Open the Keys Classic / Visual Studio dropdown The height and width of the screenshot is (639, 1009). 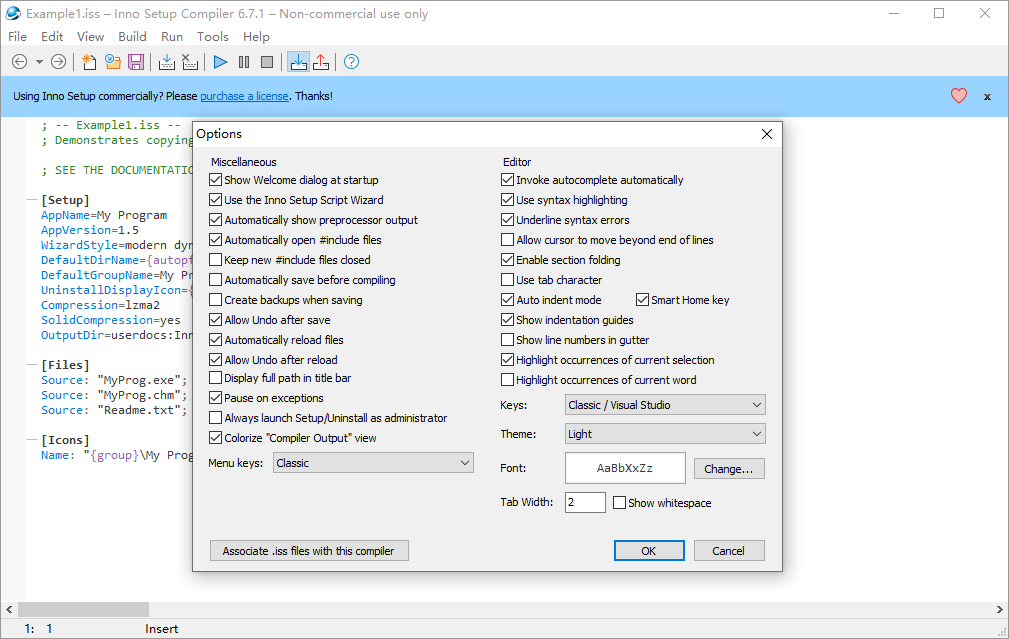point(665,405)
